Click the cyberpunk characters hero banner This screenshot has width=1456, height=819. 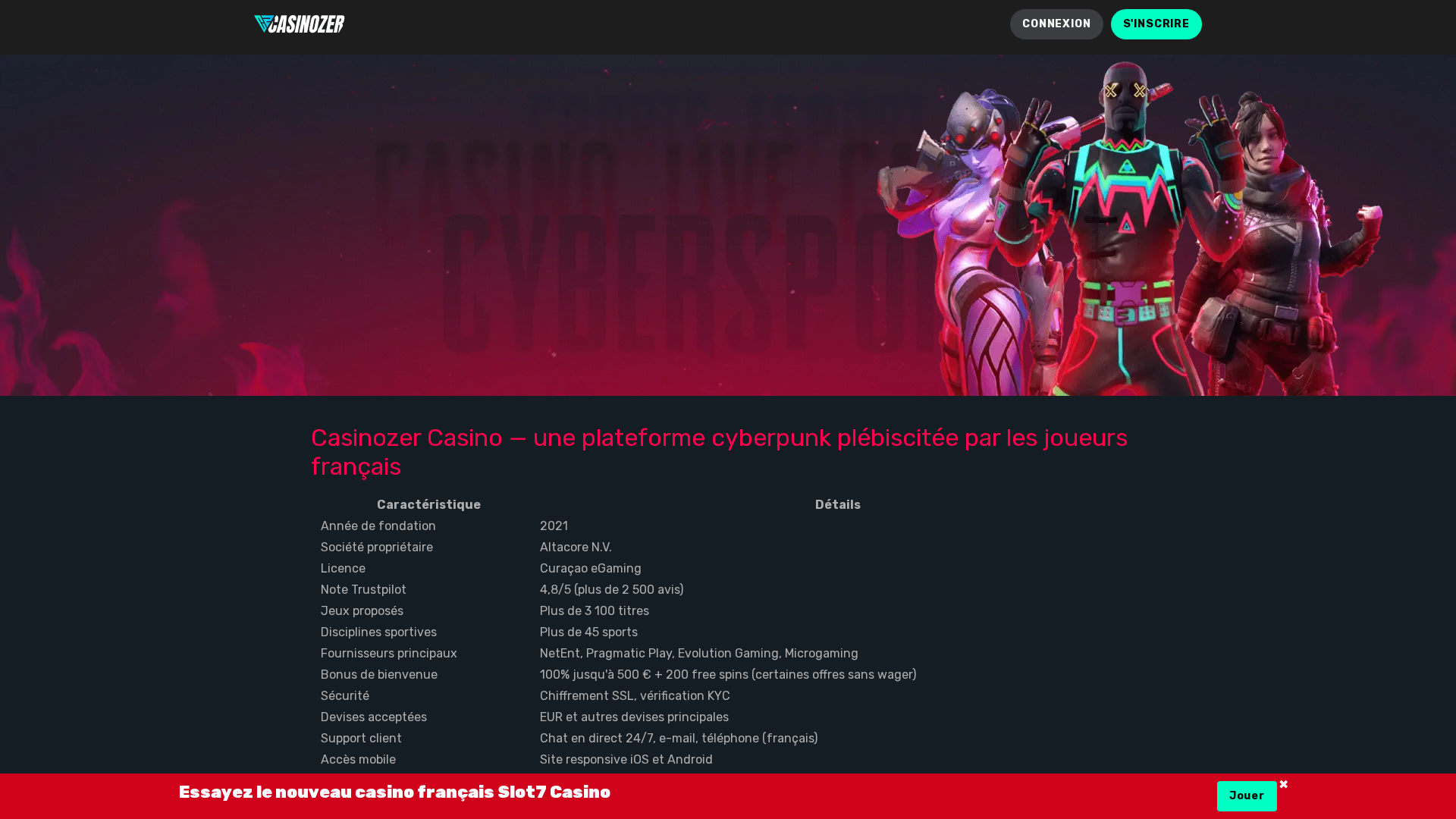(728, 225)
